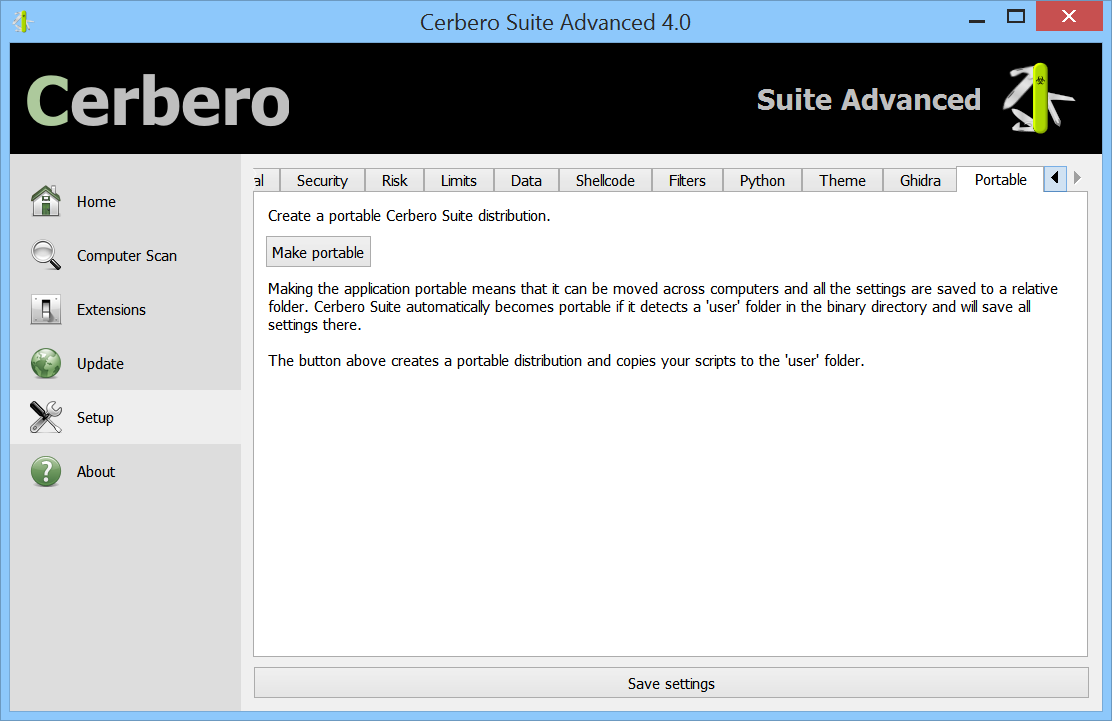Click the Home house icon

click(x=45, y=201)
